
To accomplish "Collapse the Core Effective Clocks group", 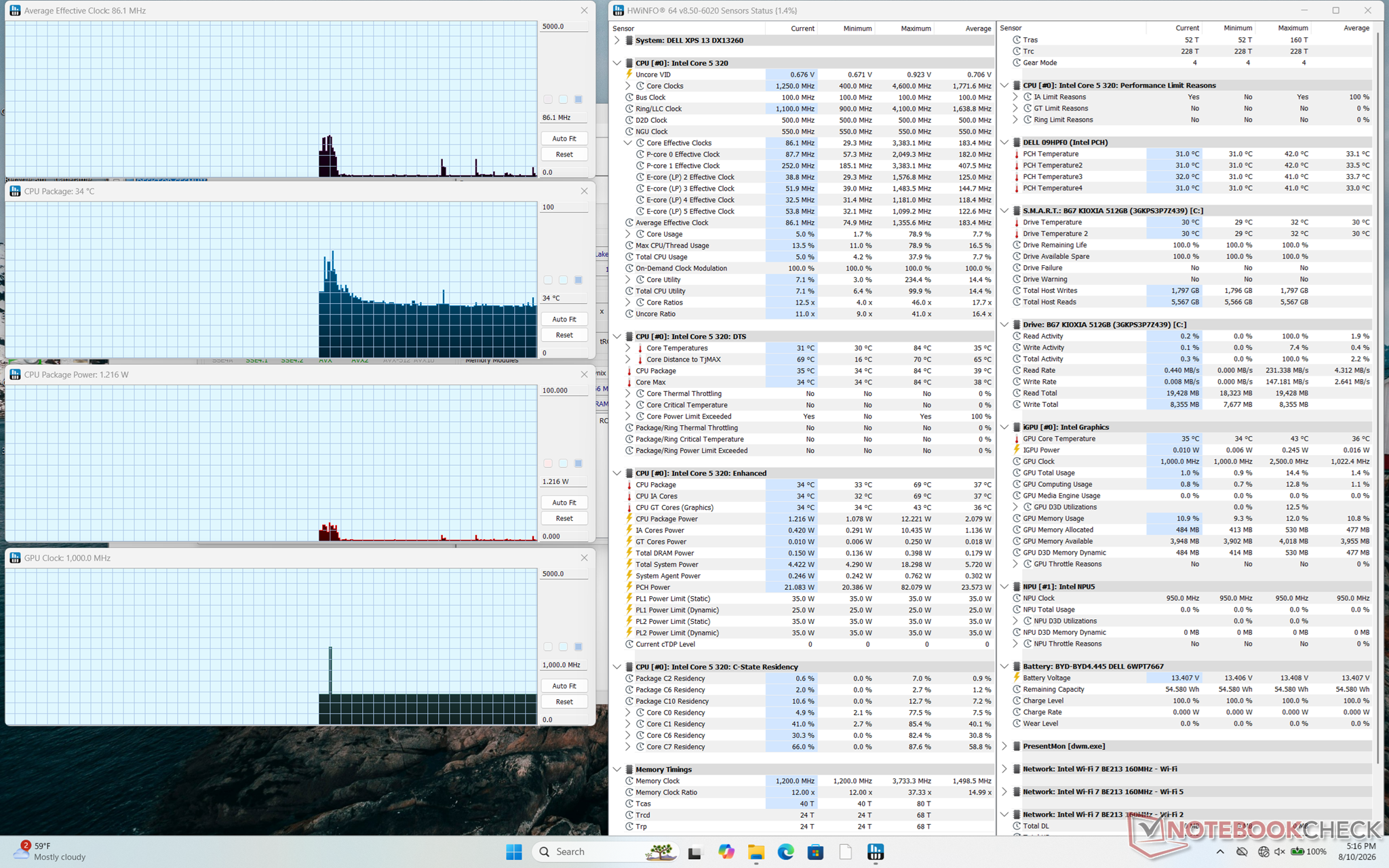I will click(627, 143).
